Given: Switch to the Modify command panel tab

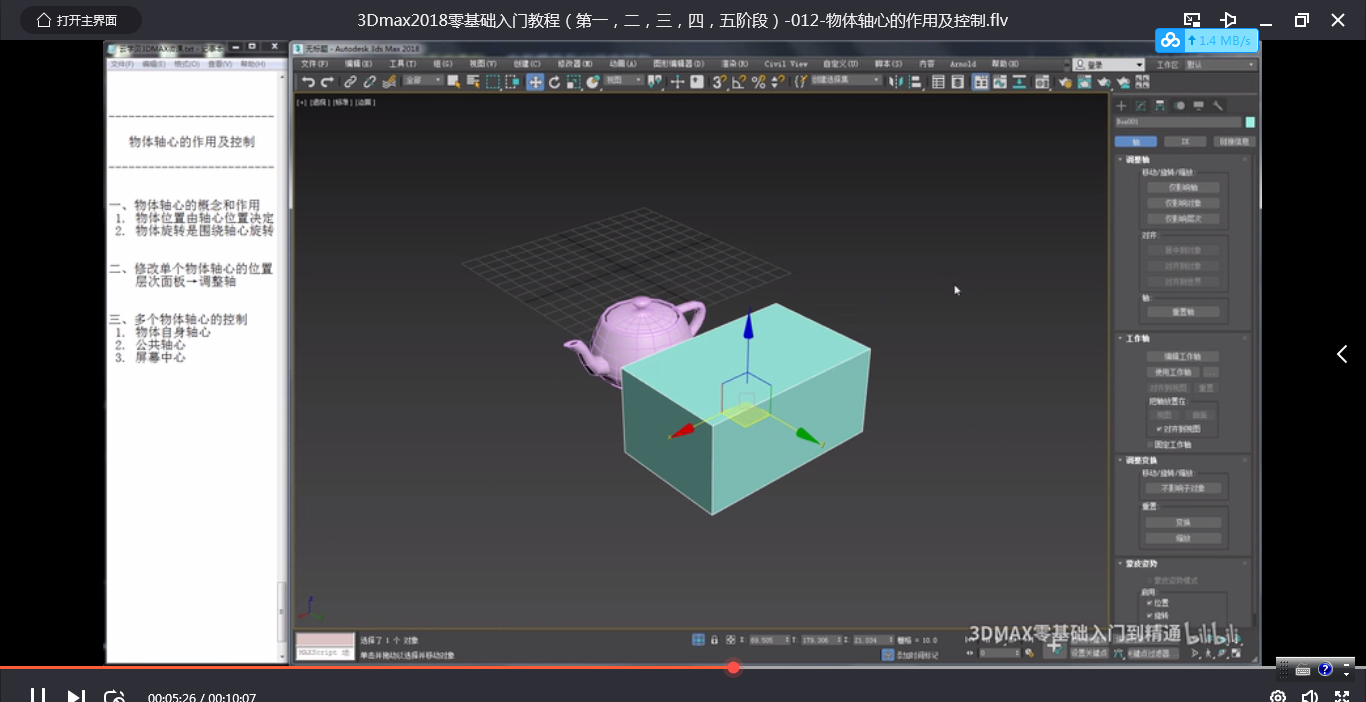Looking at the screenshot, I should 1140,106.
